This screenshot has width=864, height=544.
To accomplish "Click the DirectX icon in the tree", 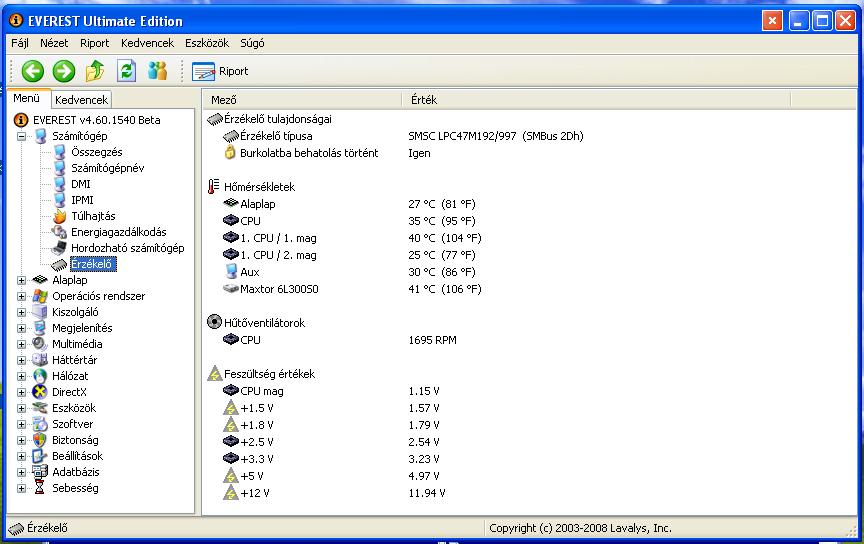I will pyautogui.click(x=40, y=392).
